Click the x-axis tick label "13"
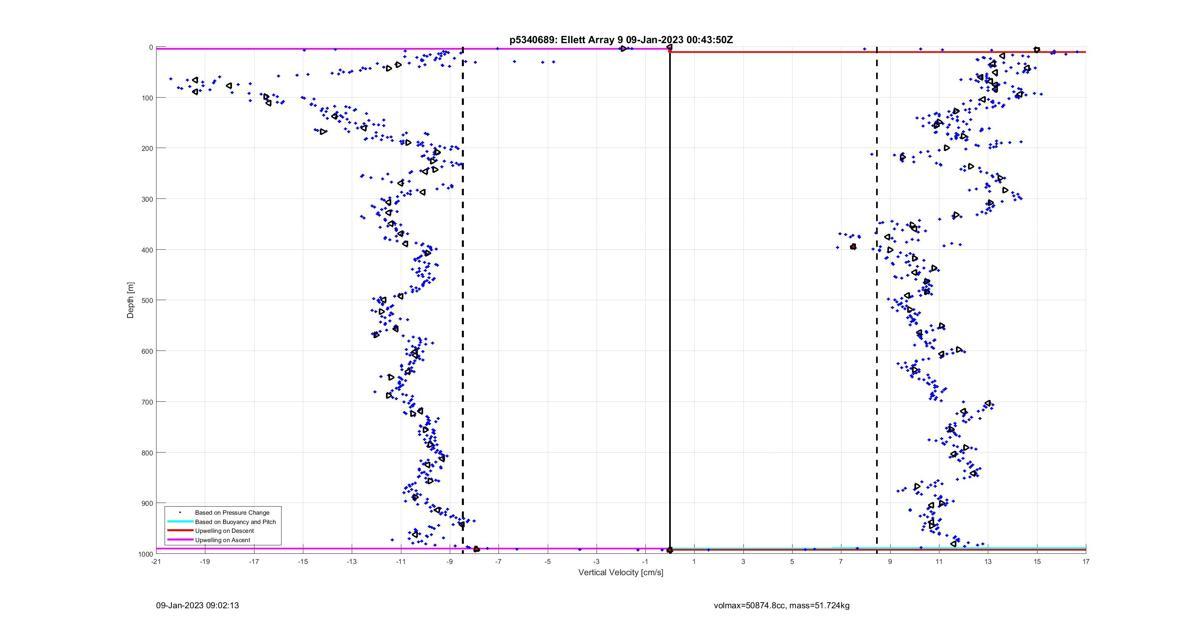This screenshot has height=622, width=1200. point(988,562)
